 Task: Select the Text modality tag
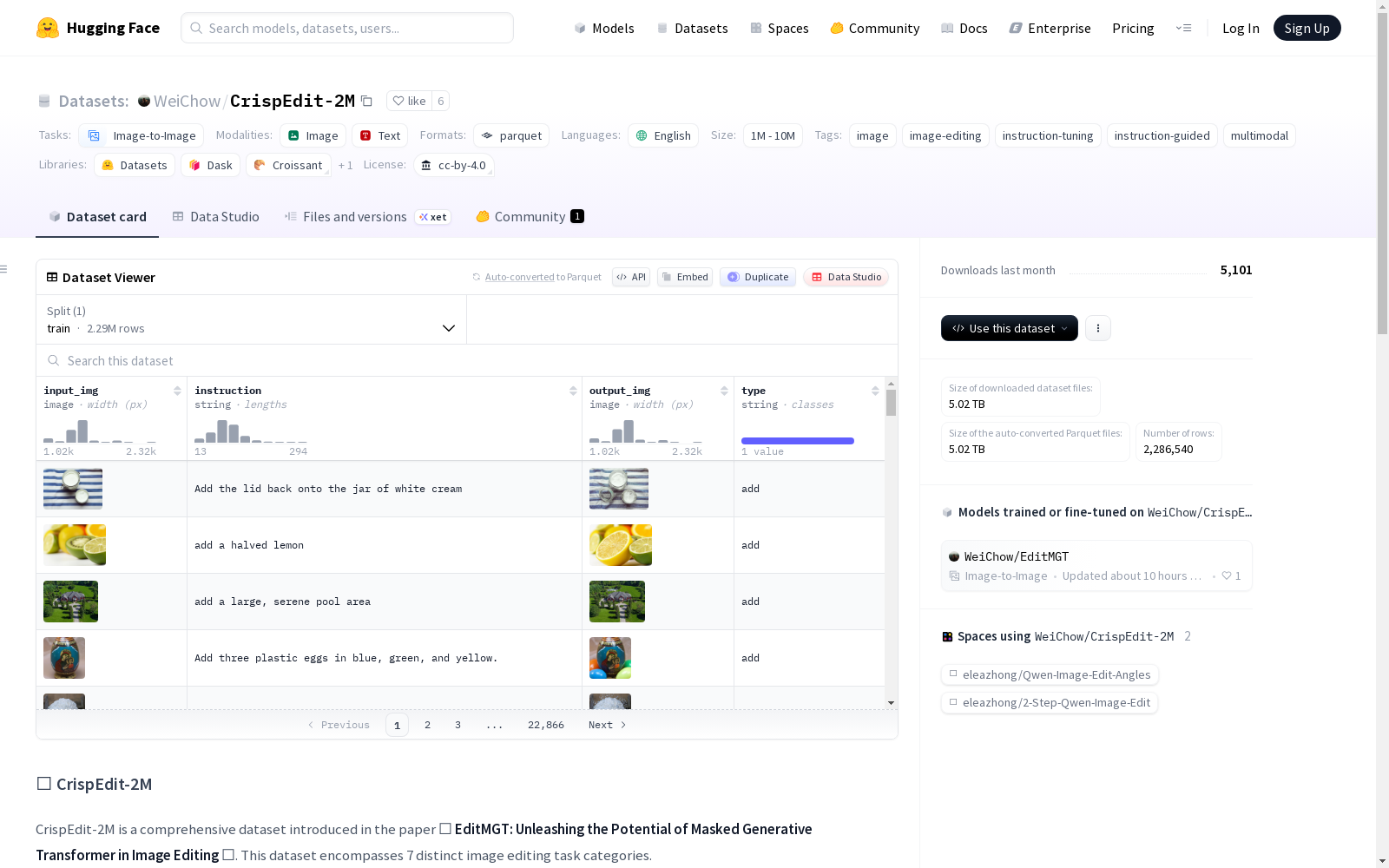[380, 135]
